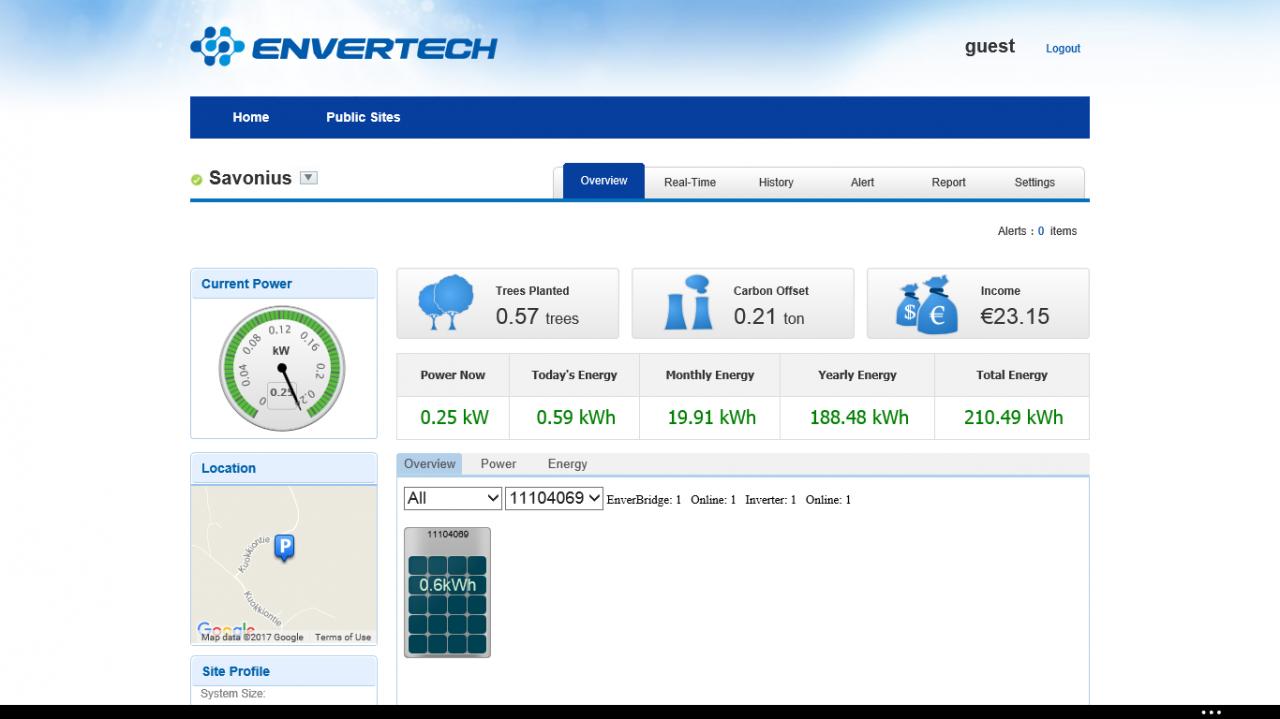Select the Overview tab in the site tab bar
Image resolution: width=1280 pixels, height=719 pixels.
(604, 181)
